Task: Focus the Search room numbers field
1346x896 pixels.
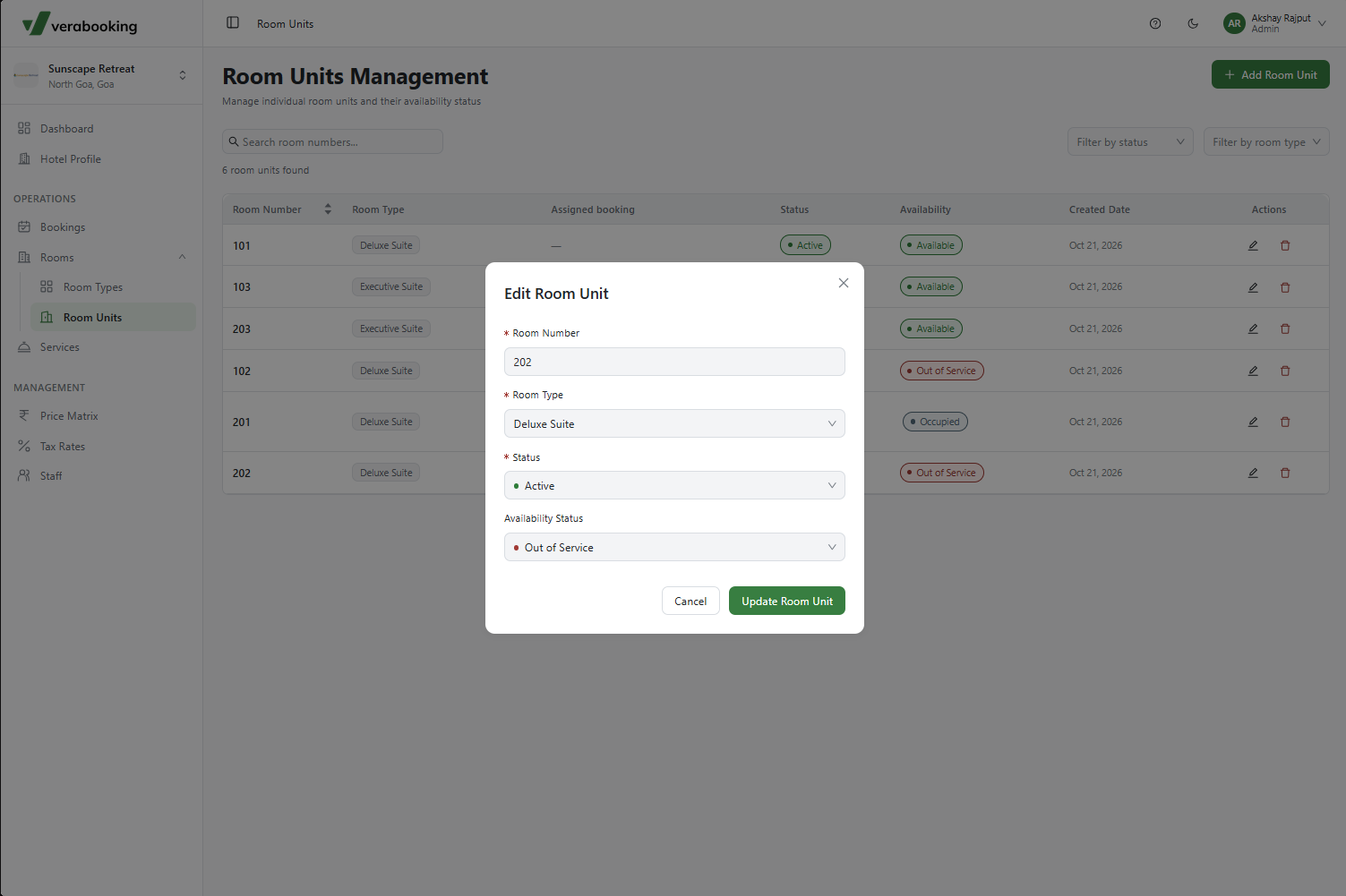Action: coord(332,141)
